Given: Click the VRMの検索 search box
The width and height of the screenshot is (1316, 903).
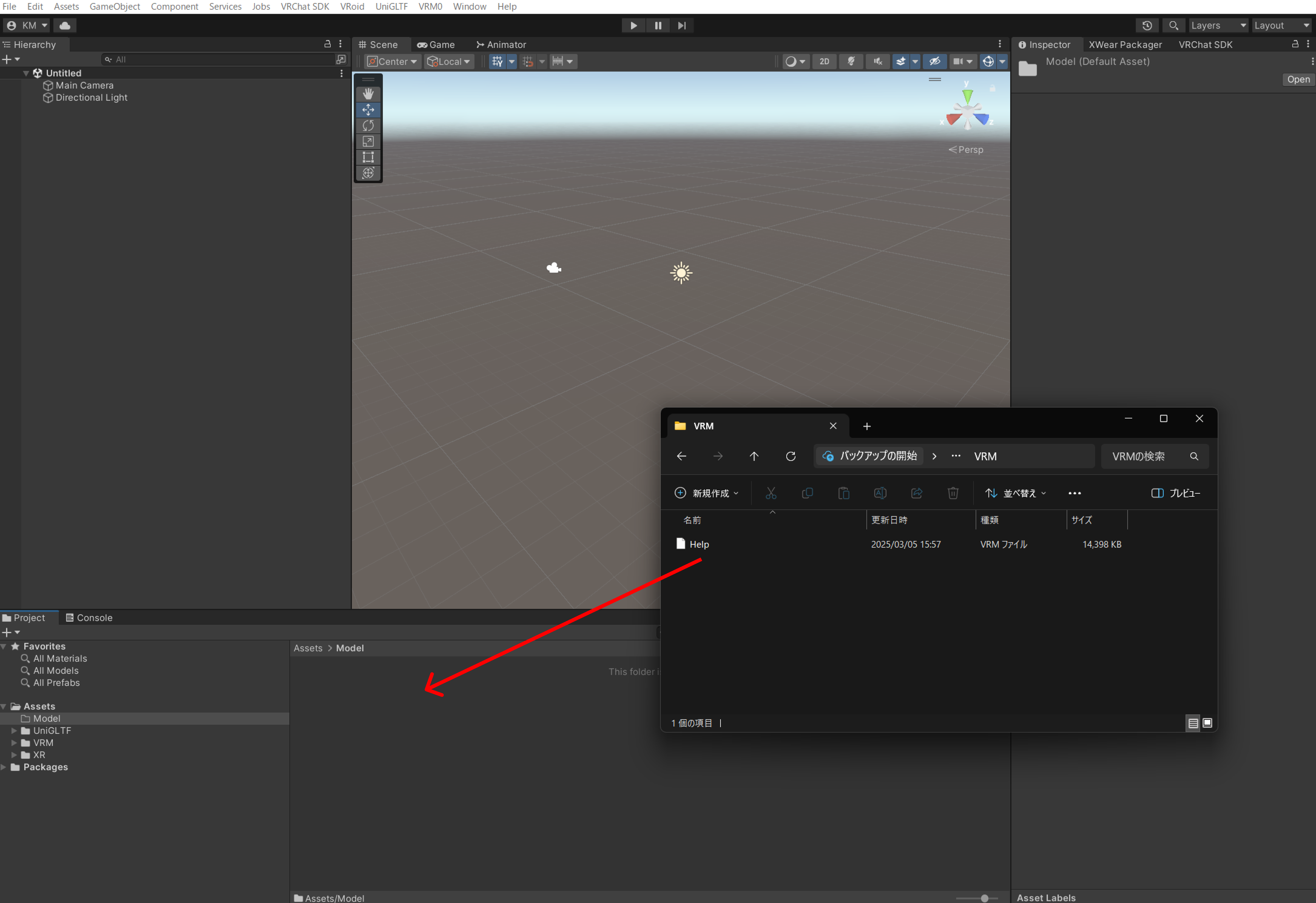Looking at the screenshot, I should tap(1154, 456).
